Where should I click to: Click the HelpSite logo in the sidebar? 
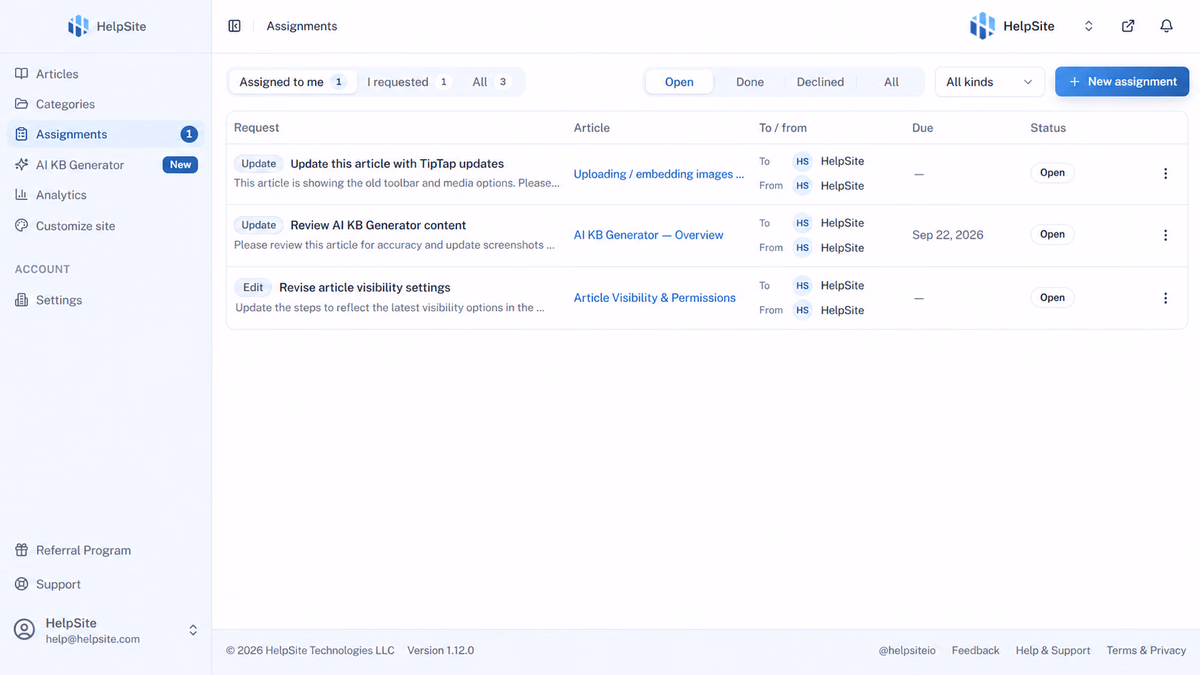tap(78, 26)
